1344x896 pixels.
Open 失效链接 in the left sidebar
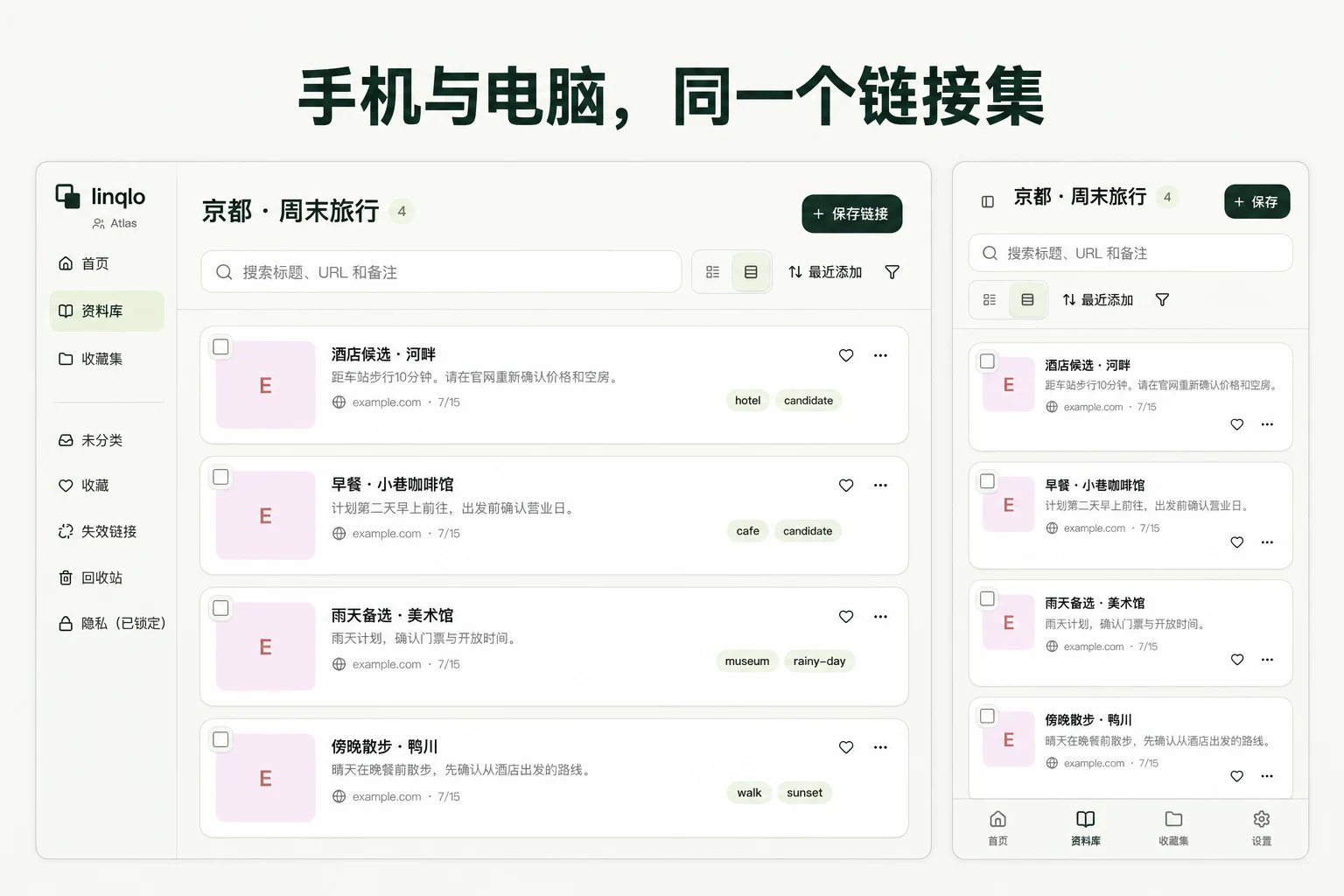(107, 531)
